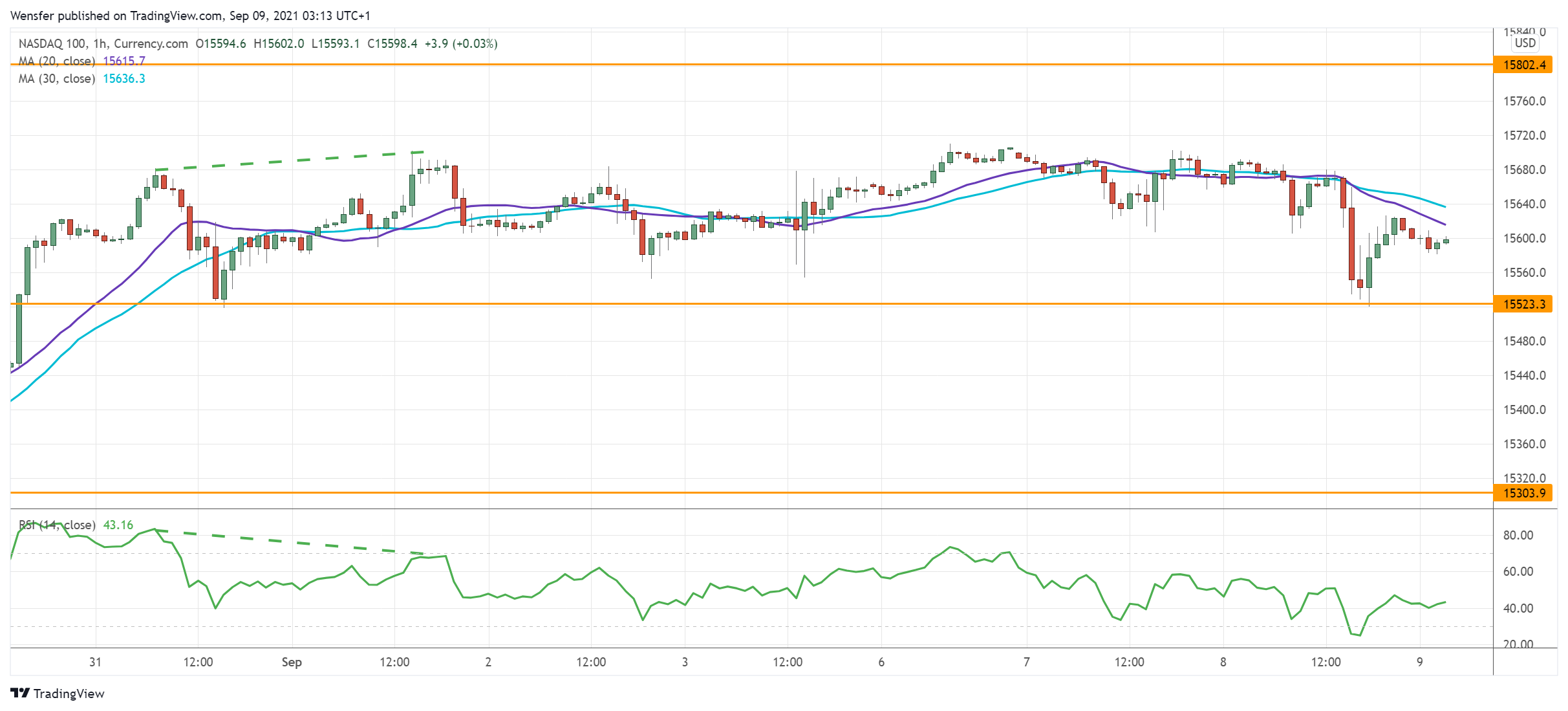Click the MA 30 value 15636.3
The height and width of the screenshot is (711, 1568).
(124, 78)
